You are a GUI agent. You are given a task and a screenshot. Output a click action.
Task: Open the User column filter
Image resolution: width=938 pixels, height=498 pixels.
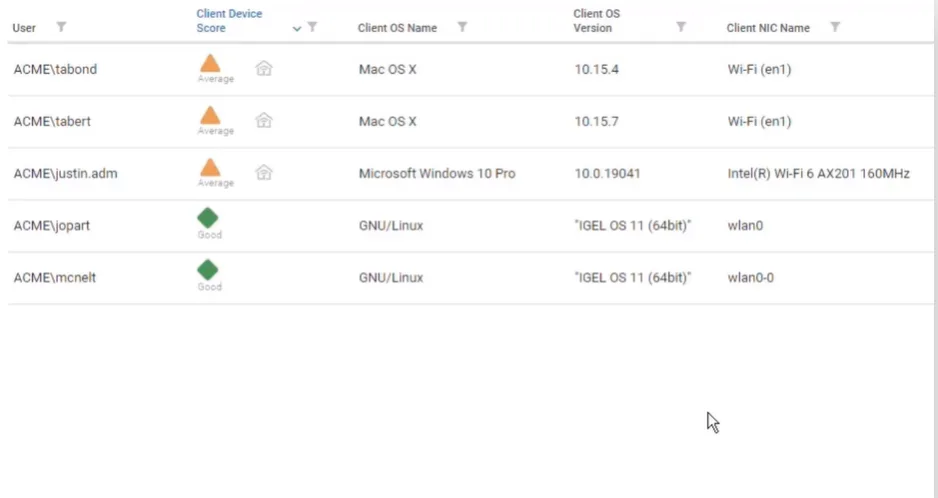click(61, 27)
